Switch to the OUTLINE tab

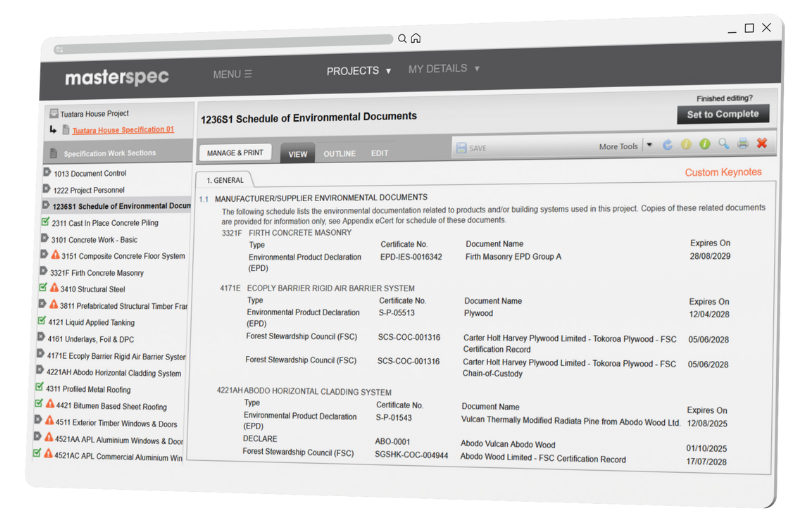click(339, 153)
